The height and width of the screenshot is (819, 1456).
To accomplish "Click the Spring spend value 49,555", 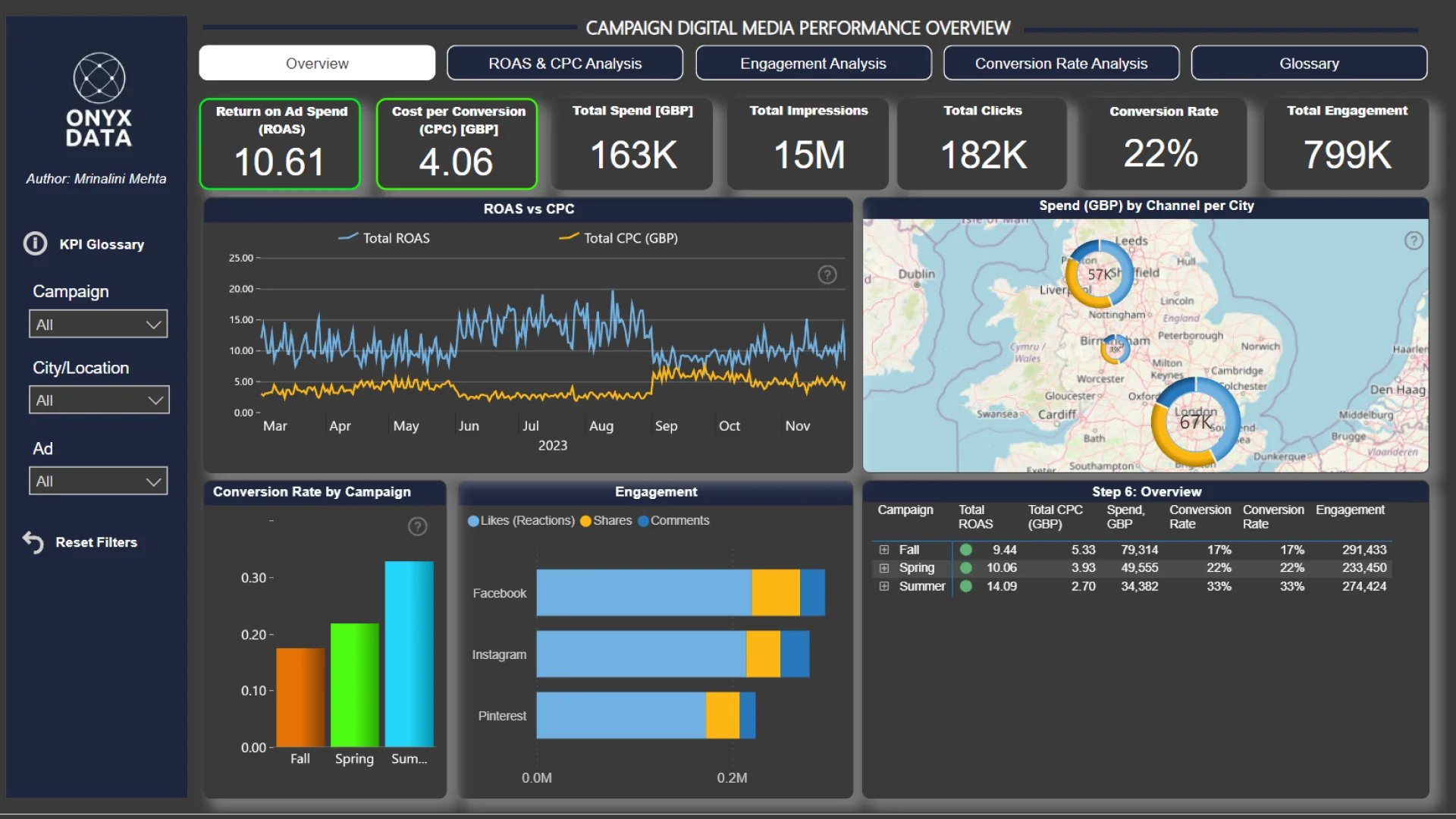I will coord(1140,568).
